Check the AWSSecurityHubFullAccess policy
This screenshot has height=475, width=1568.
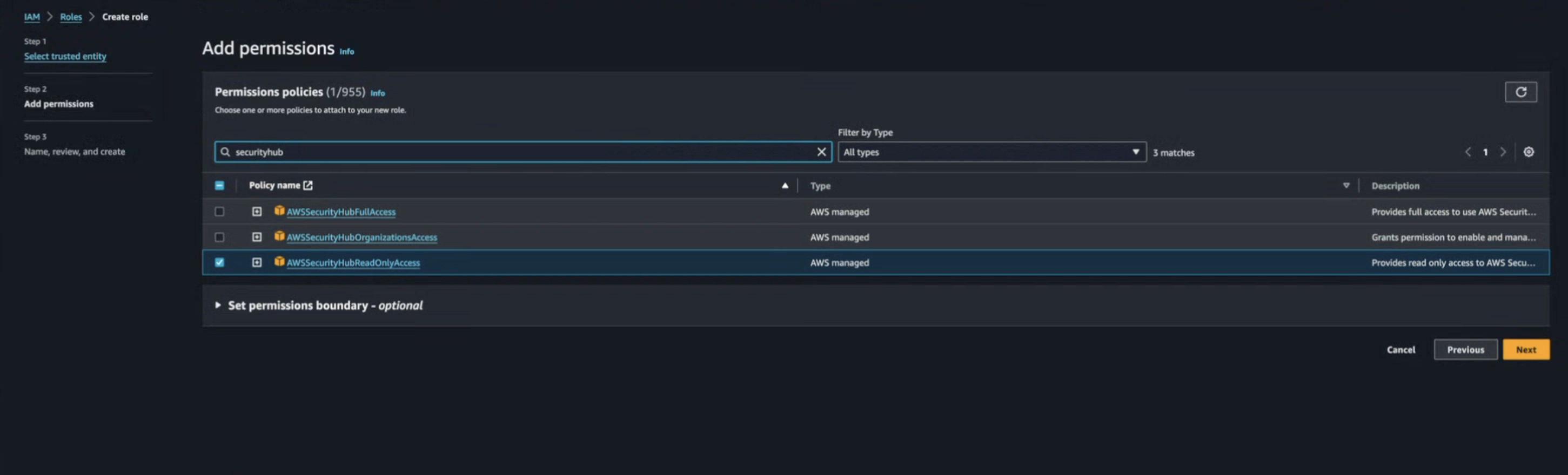click(x=219, y=212)
